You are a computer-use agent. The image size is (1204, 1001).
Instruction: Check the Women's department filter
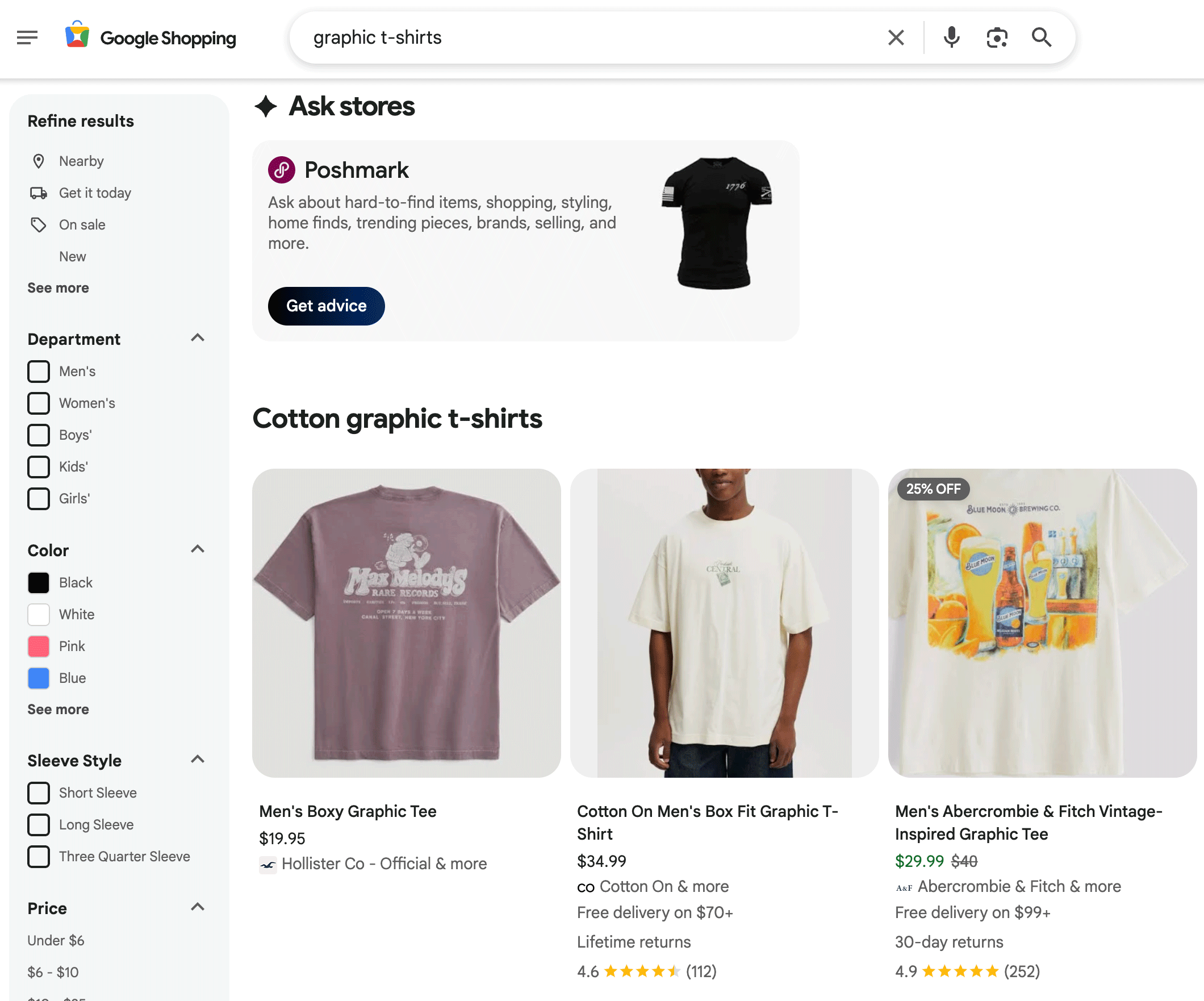click(39, 403)
